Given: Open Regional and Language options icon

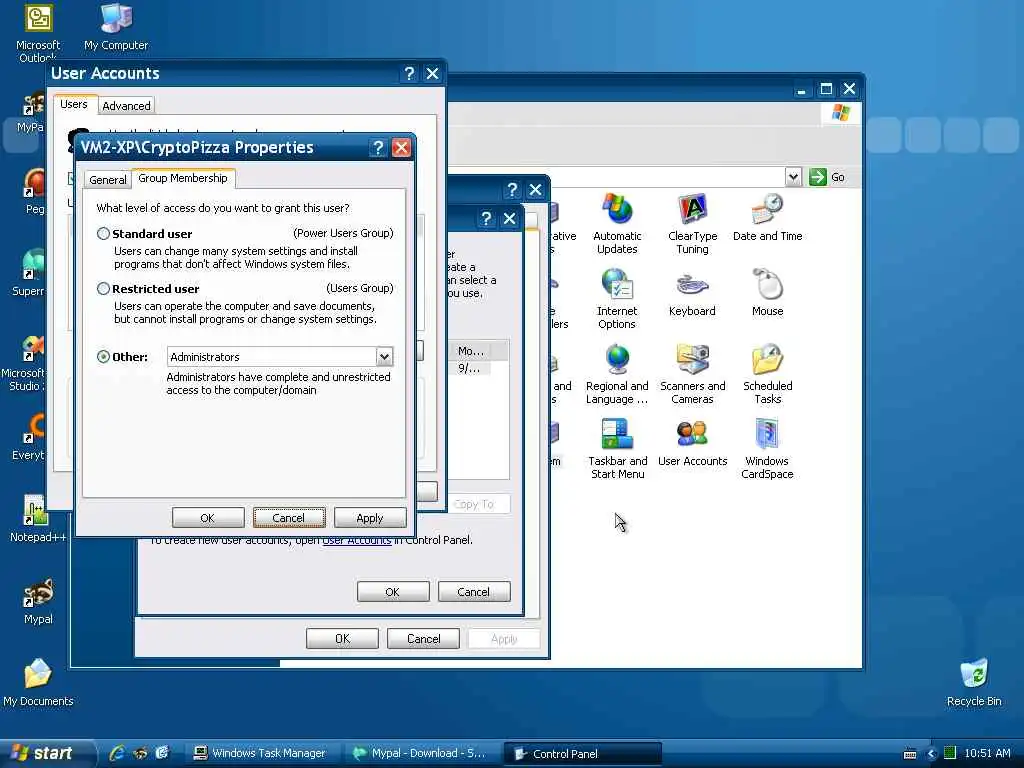Looking at the screenshot, I should (x=616, y=374).
